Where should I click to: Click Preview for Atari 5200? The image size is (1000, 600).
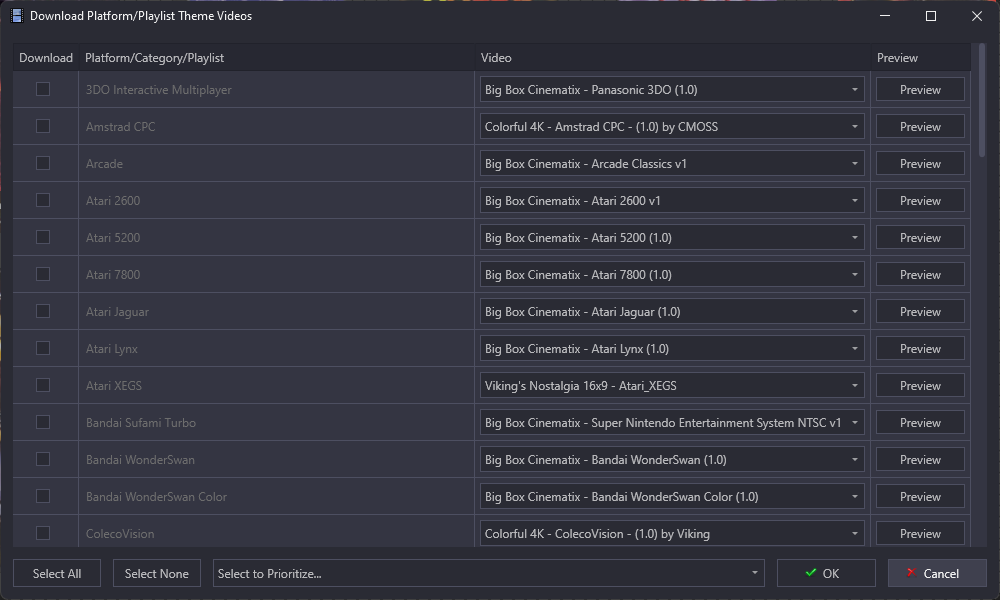[x=920, y=237]
